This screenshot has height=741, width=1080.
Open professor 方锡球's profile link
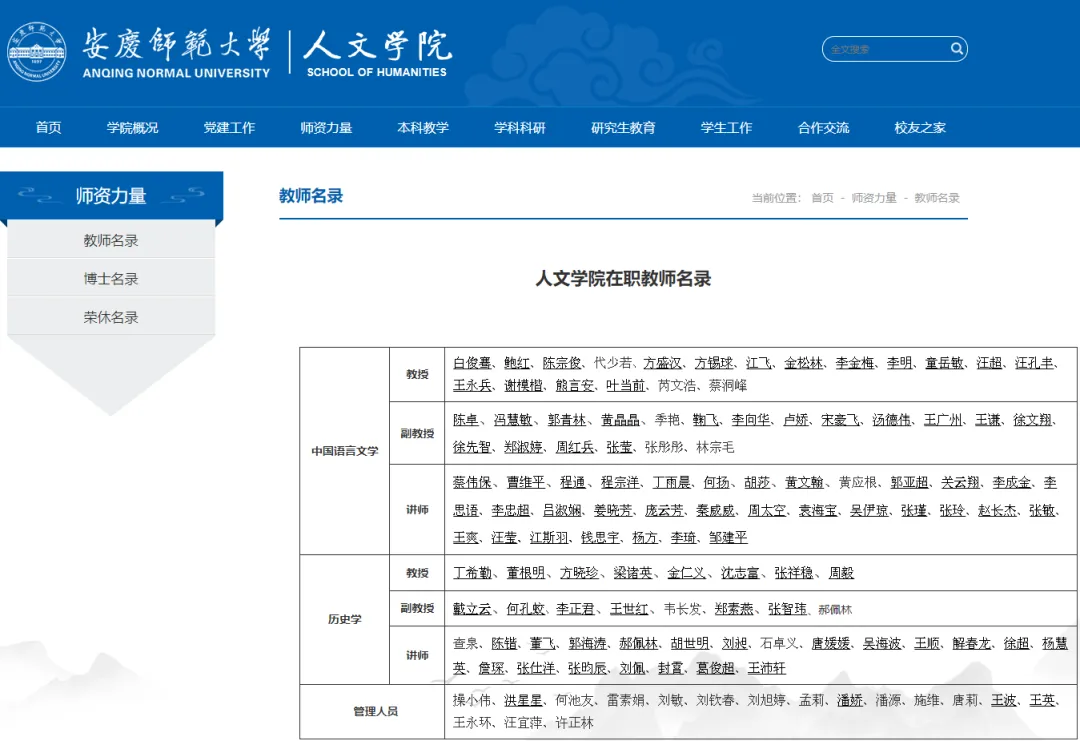coord(714,363)
